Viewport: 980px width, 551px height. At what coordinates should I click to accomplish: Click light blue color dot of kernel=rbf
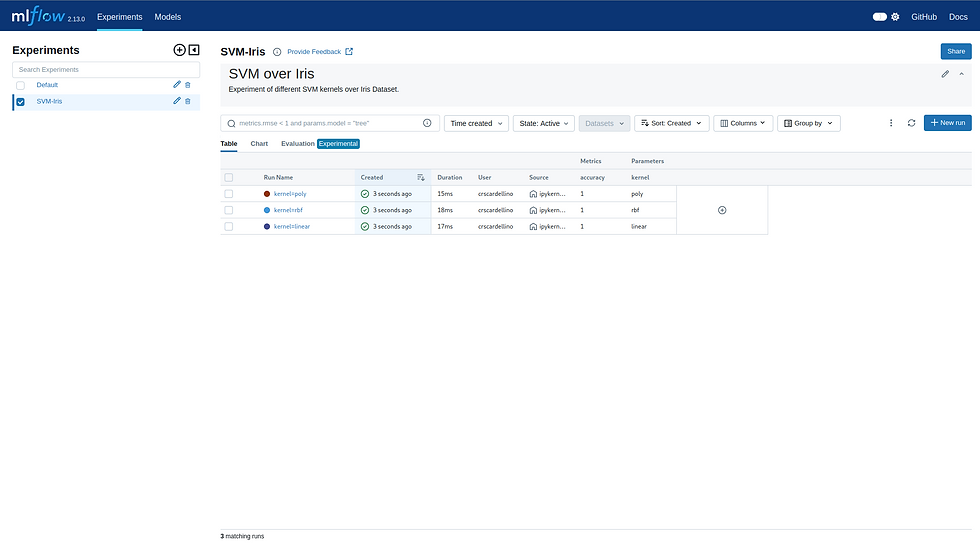tap(267, 210)
